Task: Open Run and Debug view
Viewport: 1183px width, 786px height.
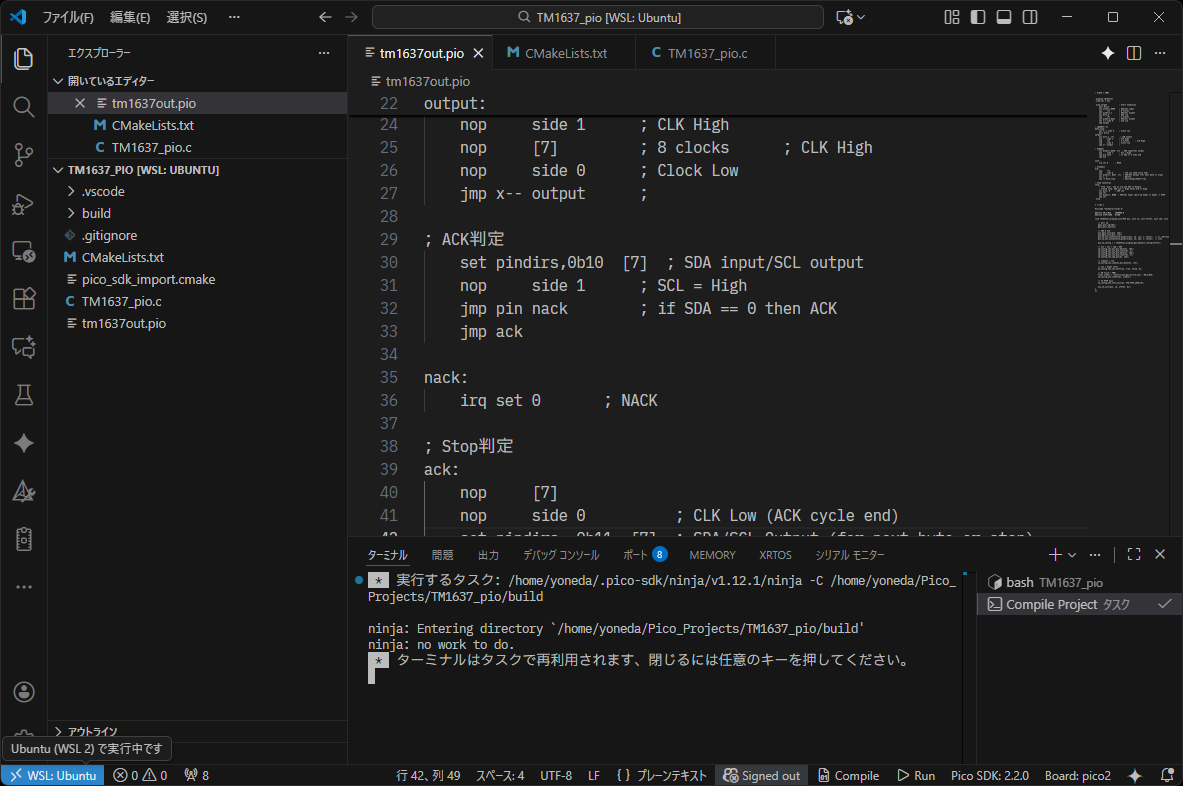Action: [x=23, y=203]
